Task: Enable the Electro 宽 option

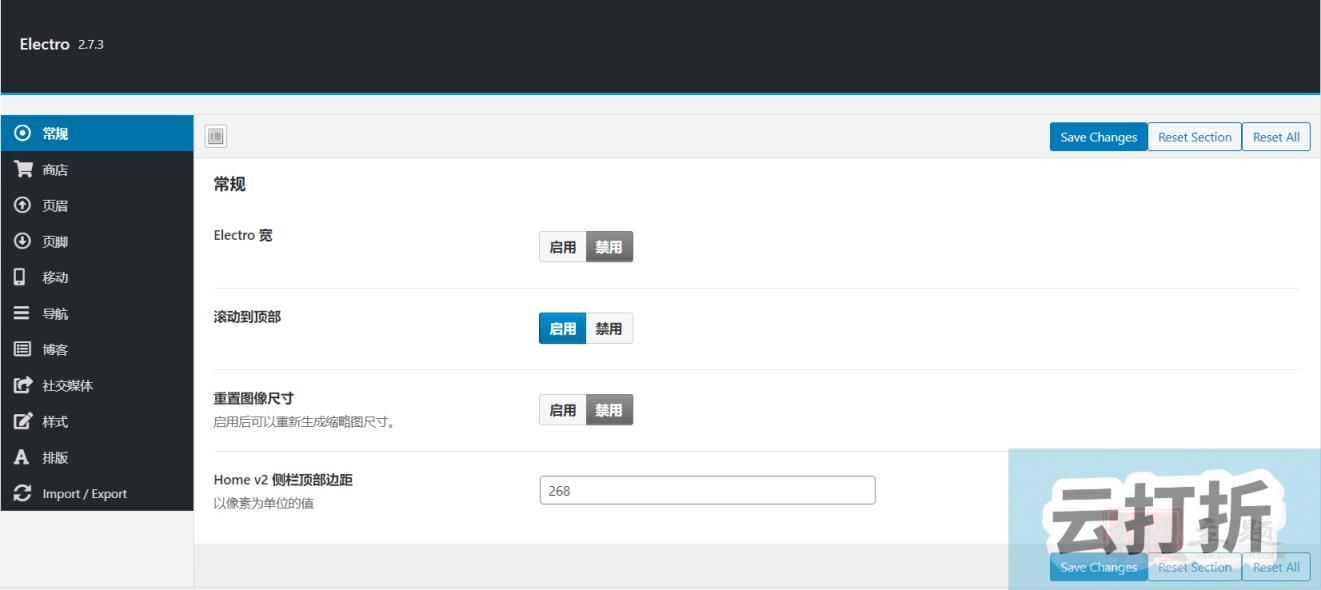Action: pyautogui.click(x=563, y=247)
